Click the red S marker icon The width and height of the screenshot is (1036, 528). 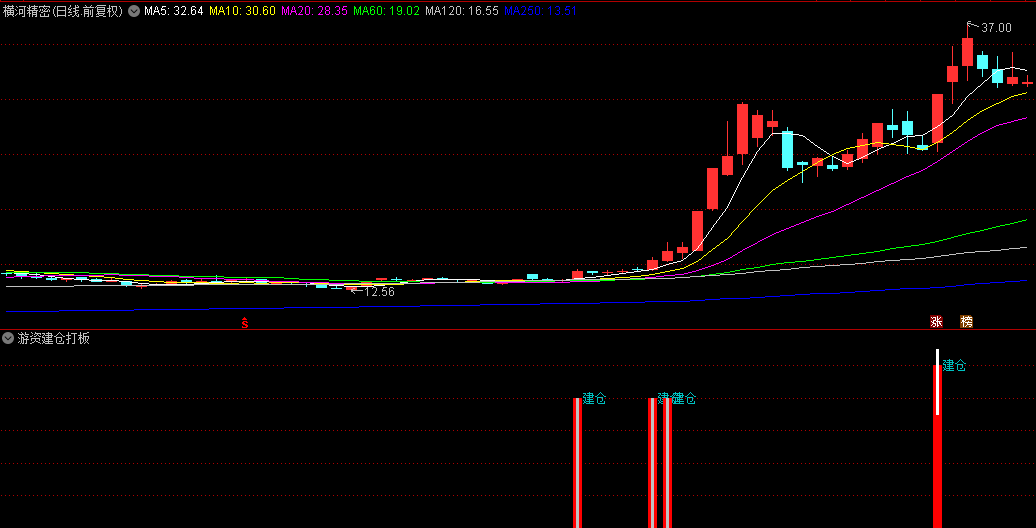[x=244, y=323]
